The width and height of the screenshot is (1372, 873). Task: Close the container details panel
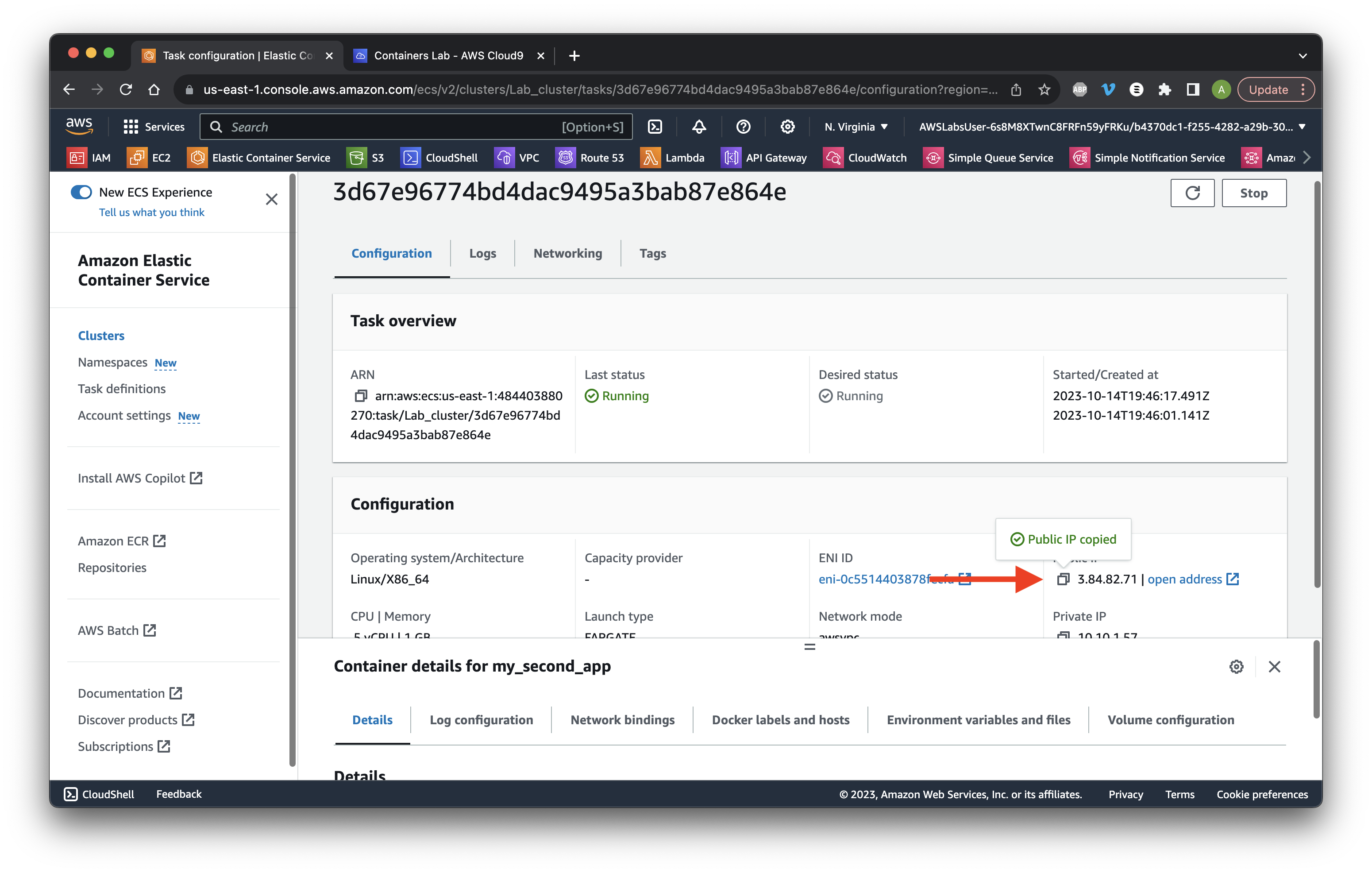(1275, 666)
